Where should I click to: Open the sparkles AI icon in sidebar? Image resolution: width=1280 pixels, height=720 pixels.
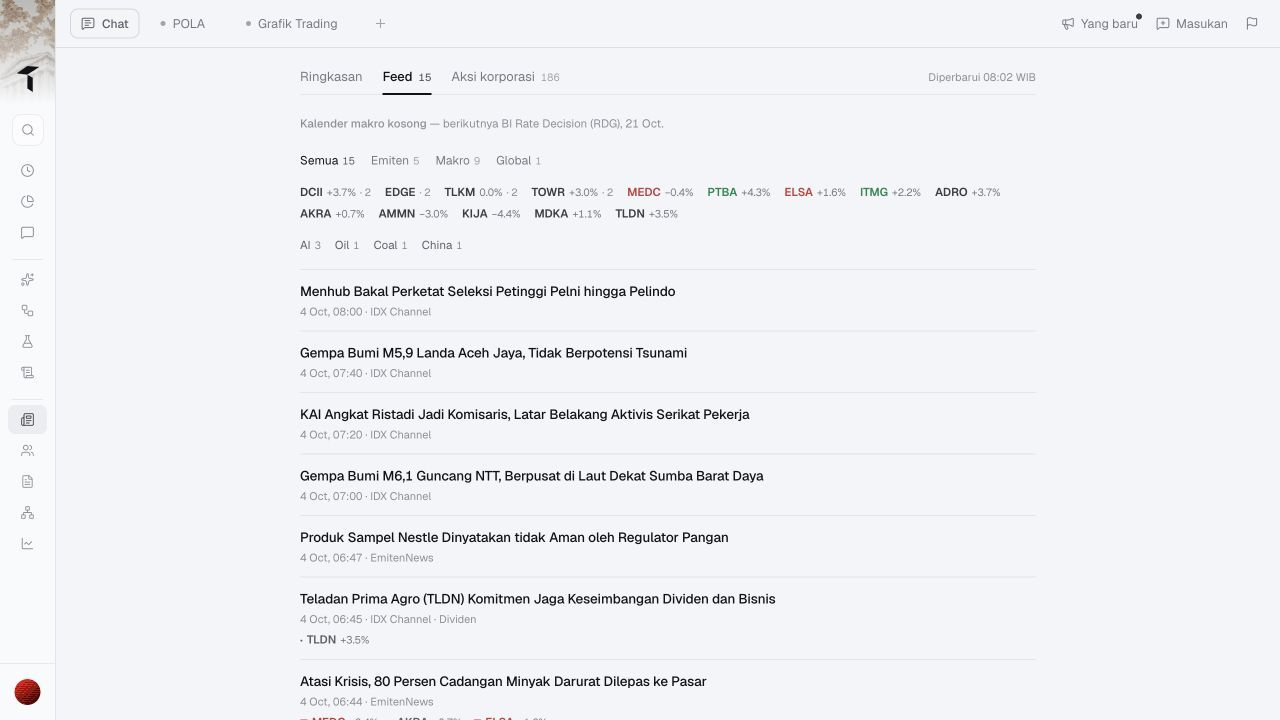[x=28, y=280]
